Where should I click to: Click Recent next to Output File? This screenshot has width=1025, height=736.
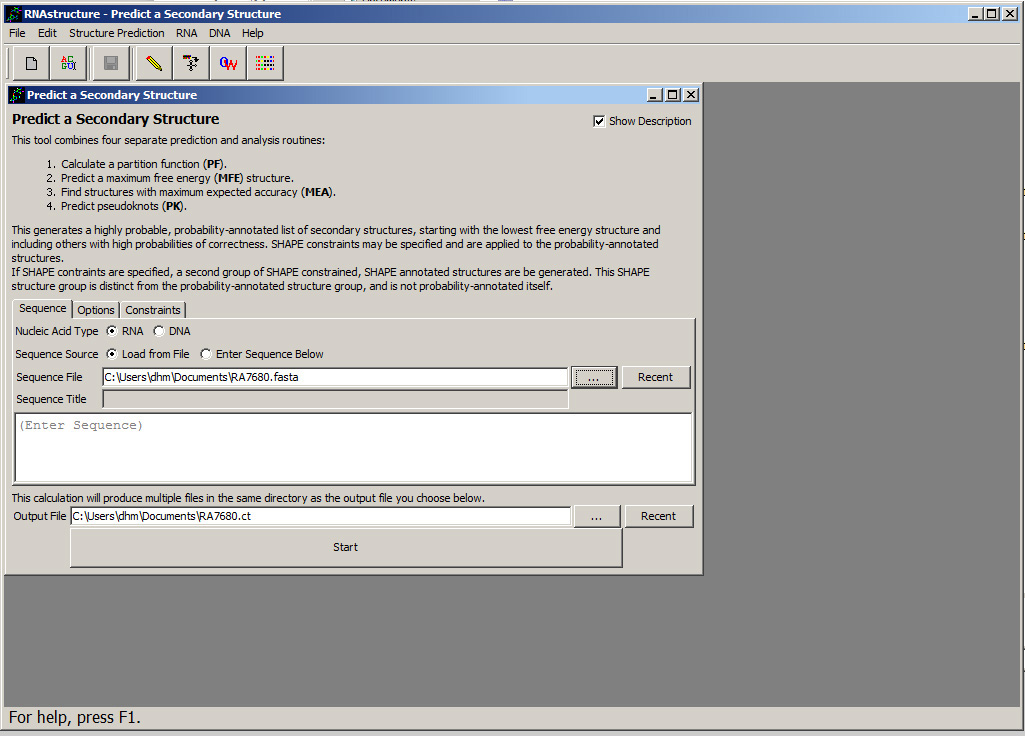click(x=658, y=516)
